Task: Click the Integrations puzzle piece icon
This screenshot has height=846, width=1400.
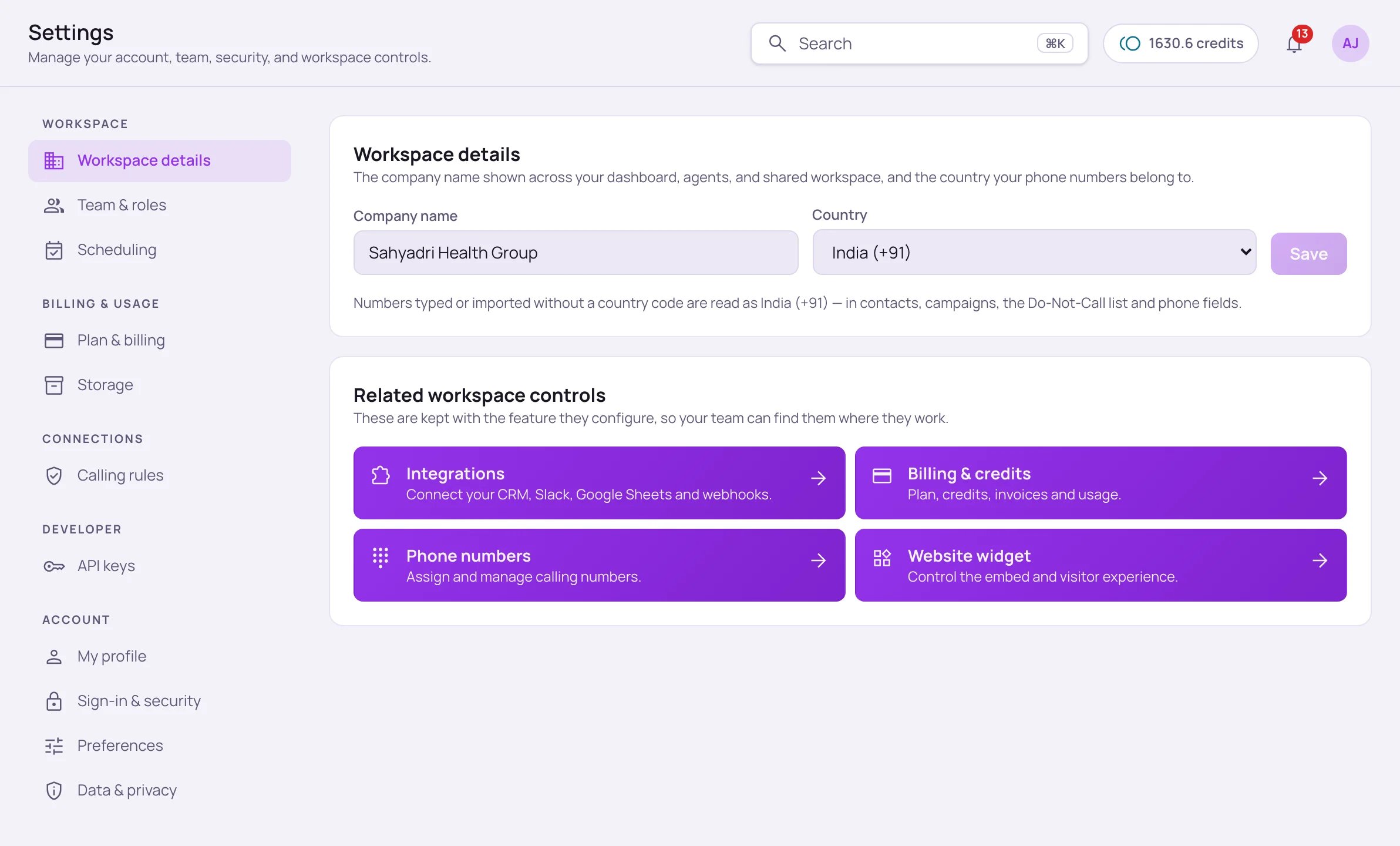Action: [x=381, y=475]
